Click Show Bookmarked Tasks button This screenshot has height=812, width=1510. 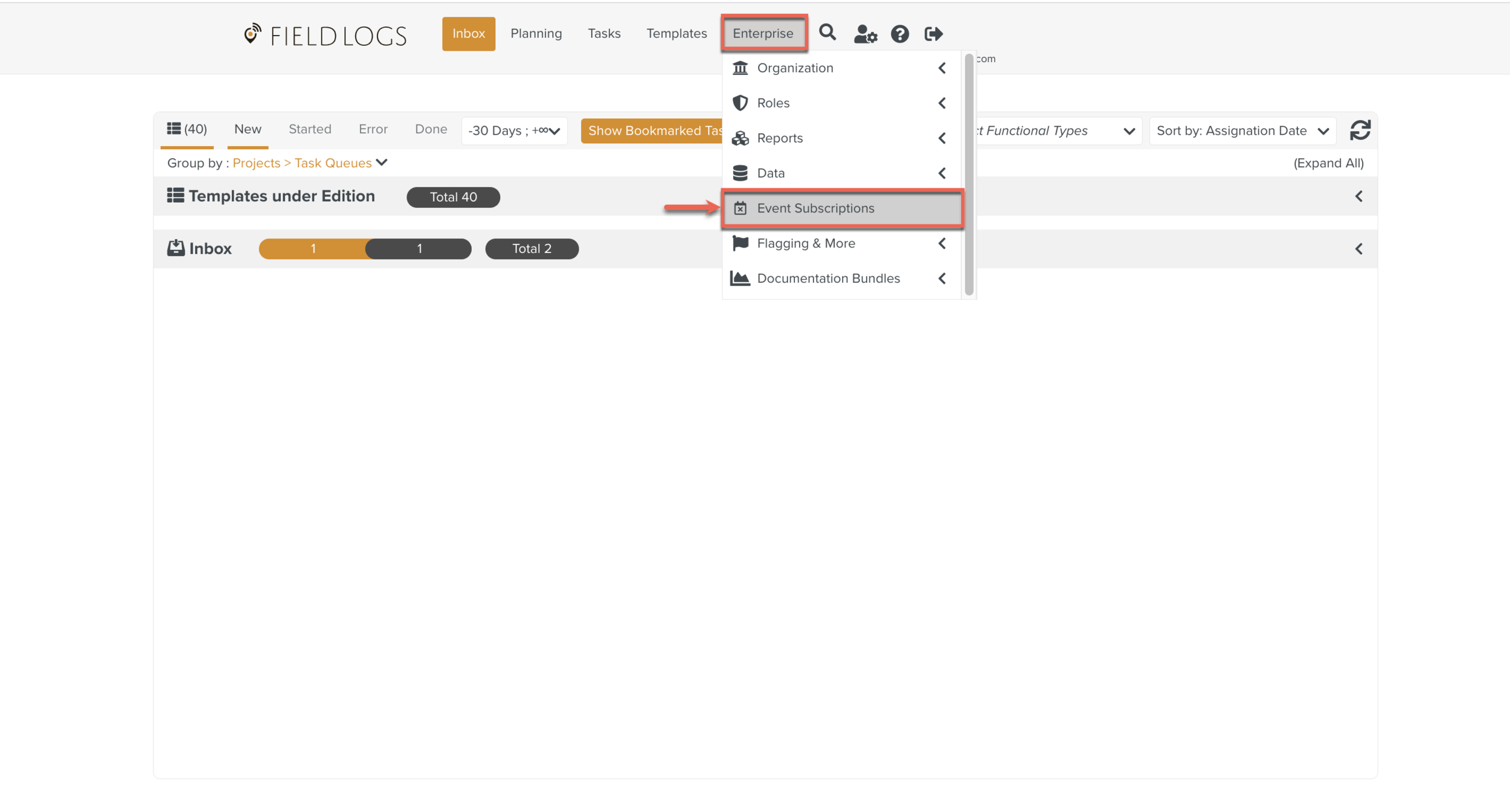click(651, 131)
